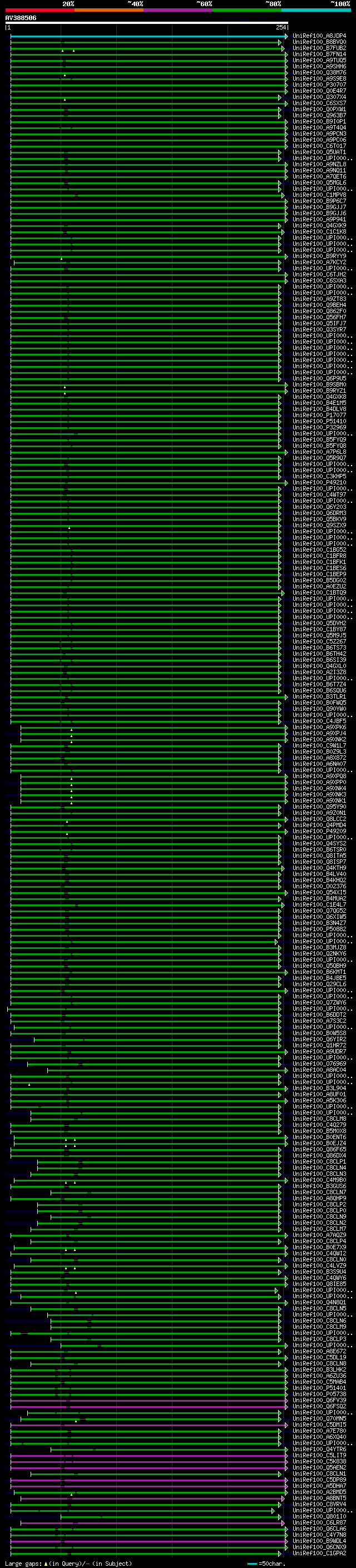Select hit label UniRef100_A9P941
The image size is (356, 1568).
319,220
